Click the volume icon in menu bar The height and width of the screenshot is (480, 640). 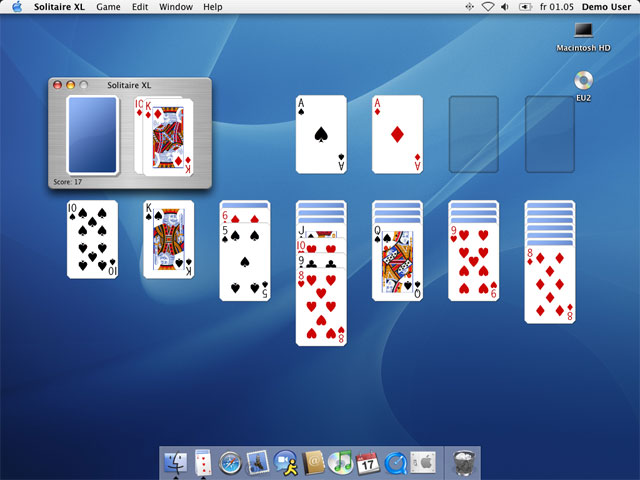(505, 7)
